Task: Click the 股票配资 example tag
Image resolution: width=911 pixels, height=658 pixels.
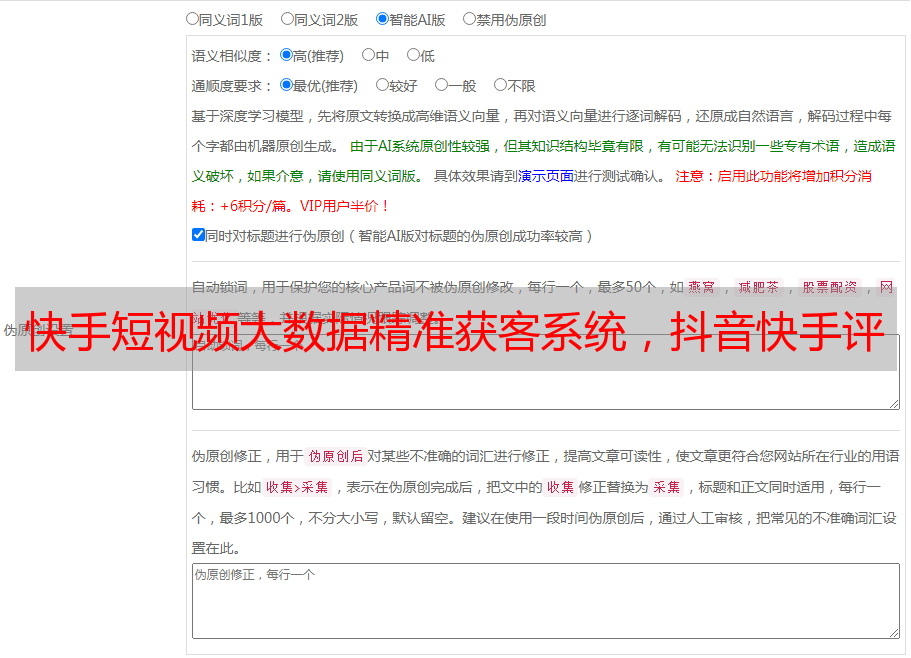Action: point(830,287)
